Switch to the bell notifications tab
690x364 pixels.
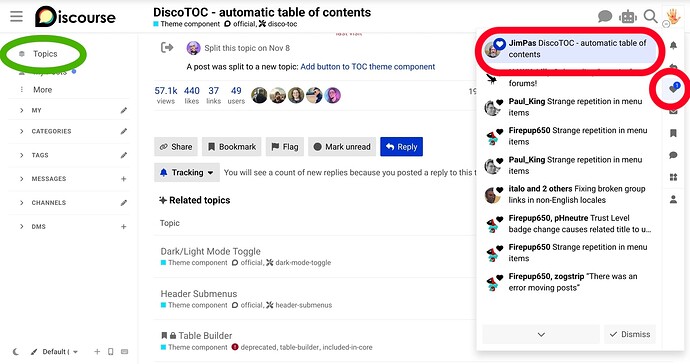click(673, 45)
